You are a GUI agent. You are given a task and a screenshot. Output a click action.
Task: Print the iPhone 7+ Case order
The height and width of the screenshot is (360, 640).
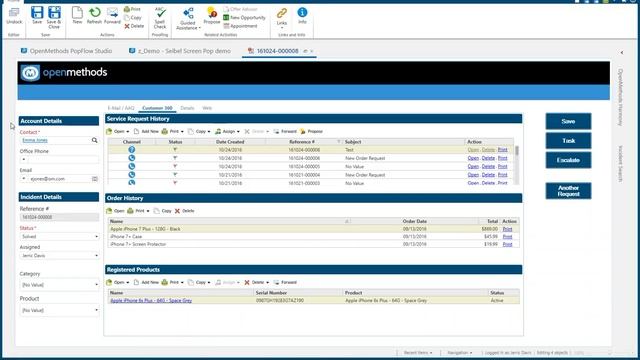coord(507,237)
